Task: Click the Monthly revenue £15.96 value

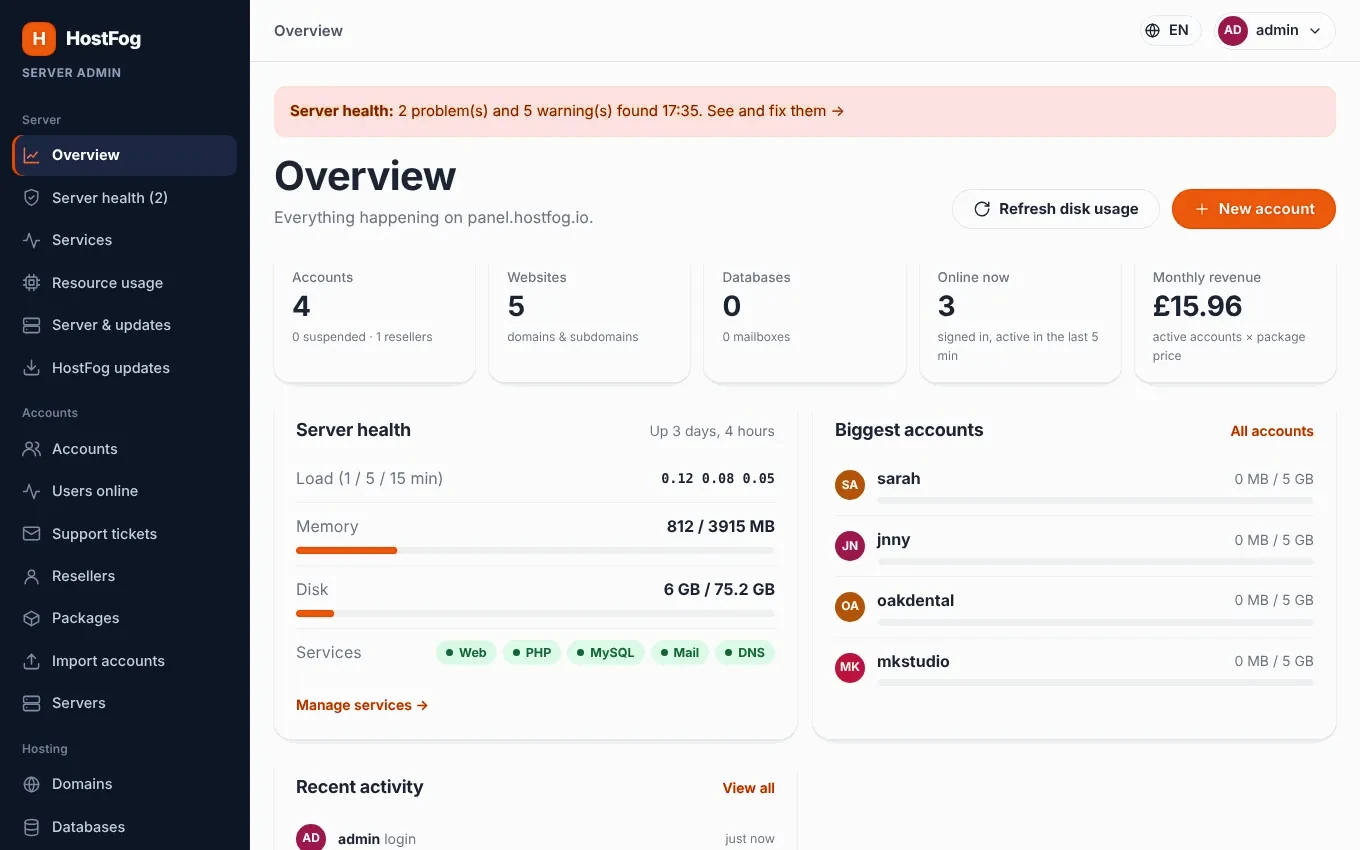Action: (x=1197, y=306)
